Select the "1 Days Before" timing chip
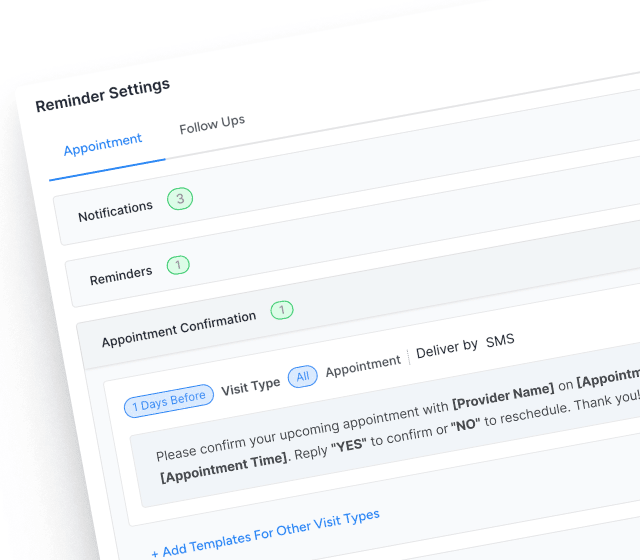This screenshot has height=560, width=640. [169, 400]
